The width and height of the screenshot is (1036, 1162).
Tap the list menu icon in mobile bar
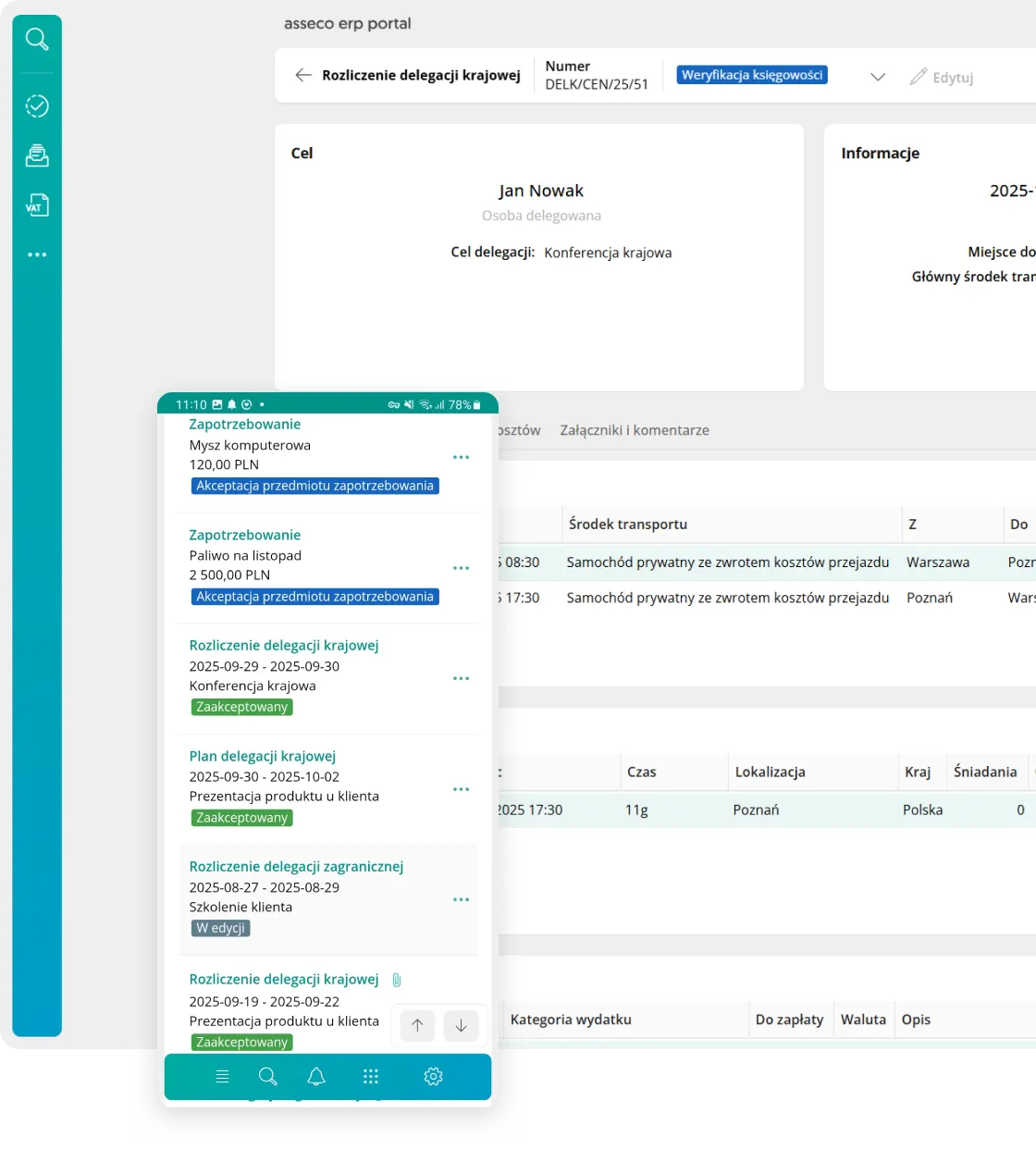222,1076
